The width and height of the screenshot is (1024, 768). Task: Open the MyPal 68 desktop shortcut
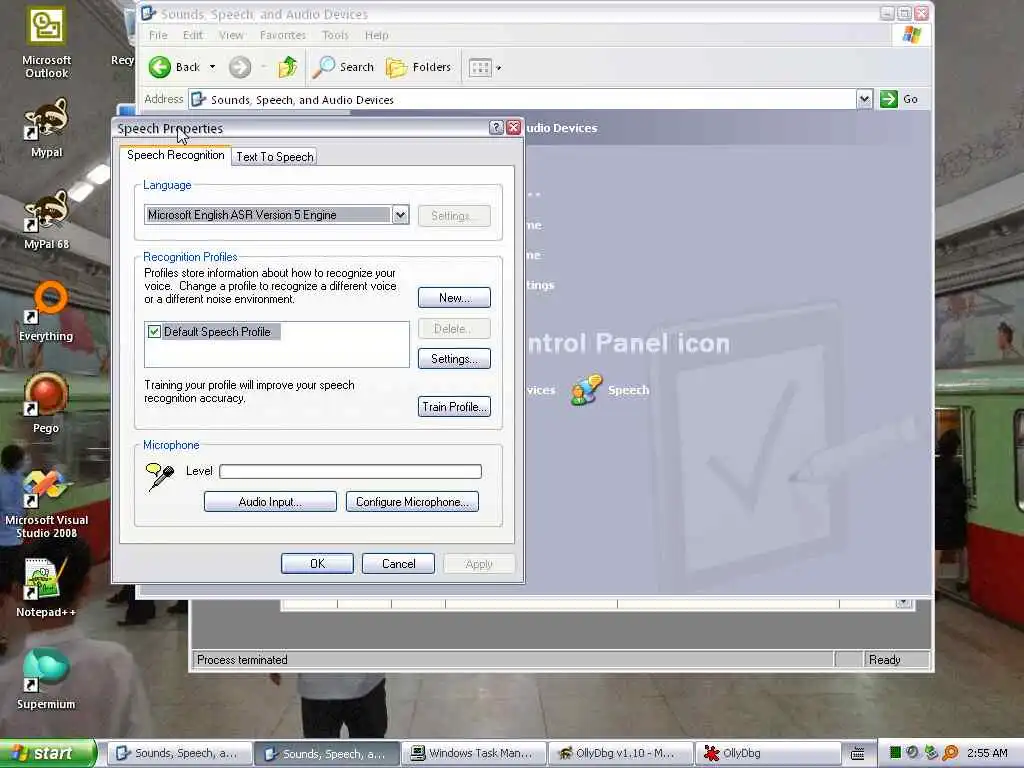(x=46, y=219)
